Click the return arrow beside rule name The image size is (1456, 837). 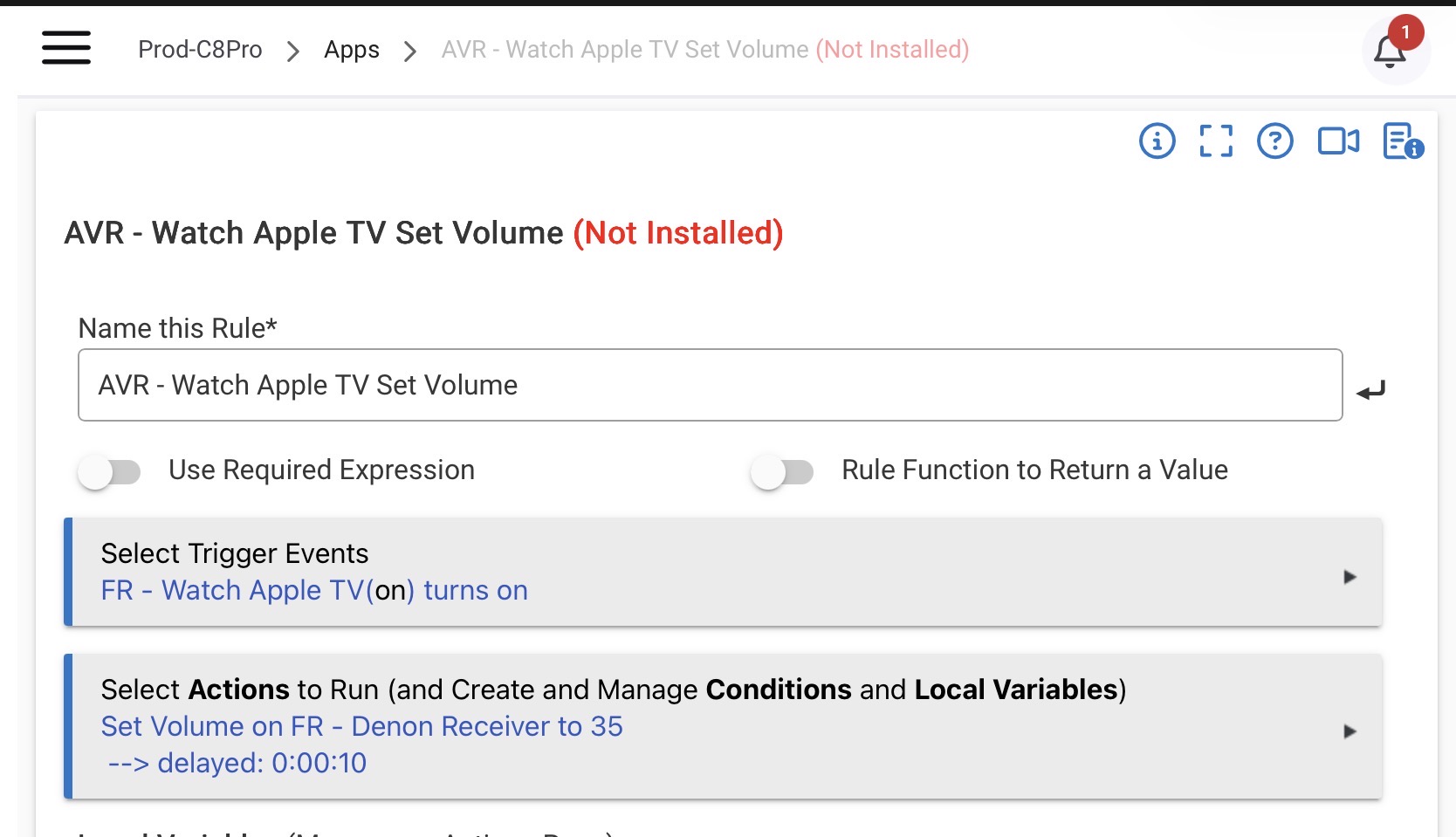click(1370, 390)
